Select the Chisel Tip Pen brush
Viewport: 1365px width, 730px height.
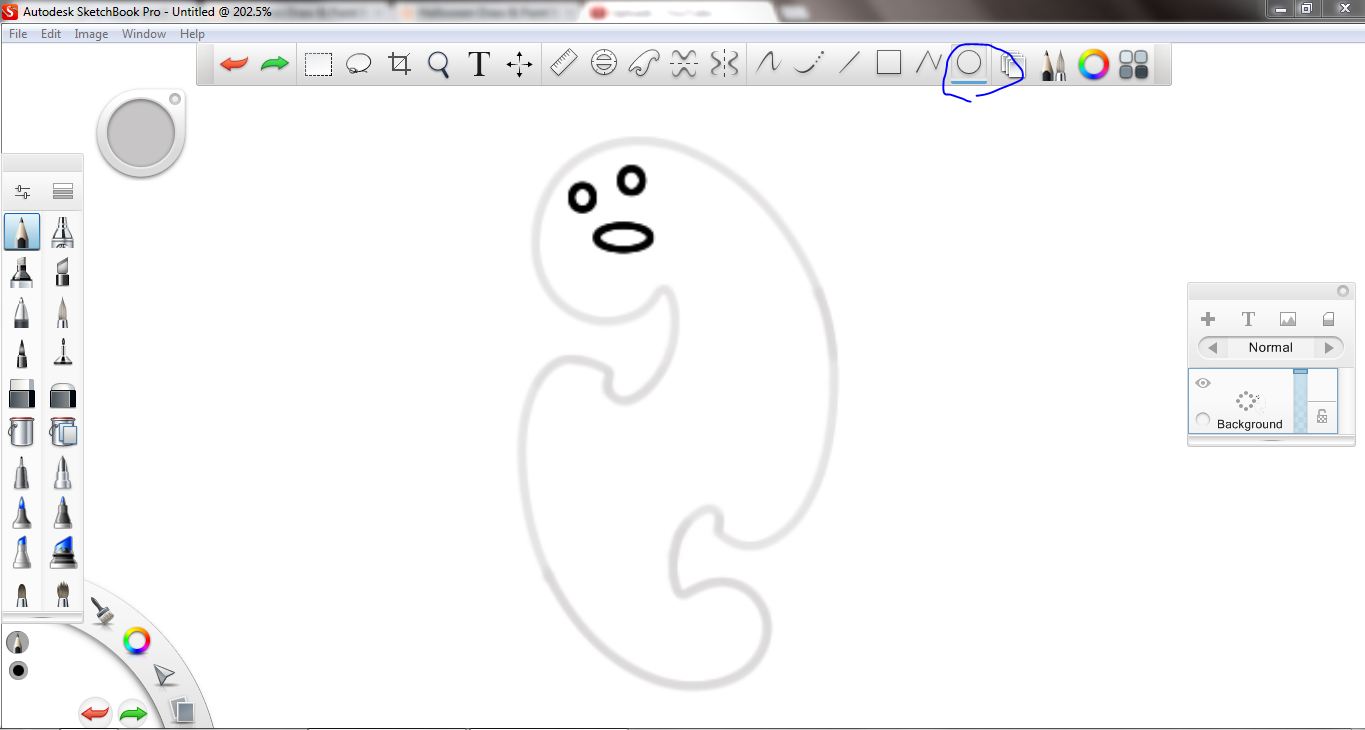pyautogui.click(x=63, y=272)
